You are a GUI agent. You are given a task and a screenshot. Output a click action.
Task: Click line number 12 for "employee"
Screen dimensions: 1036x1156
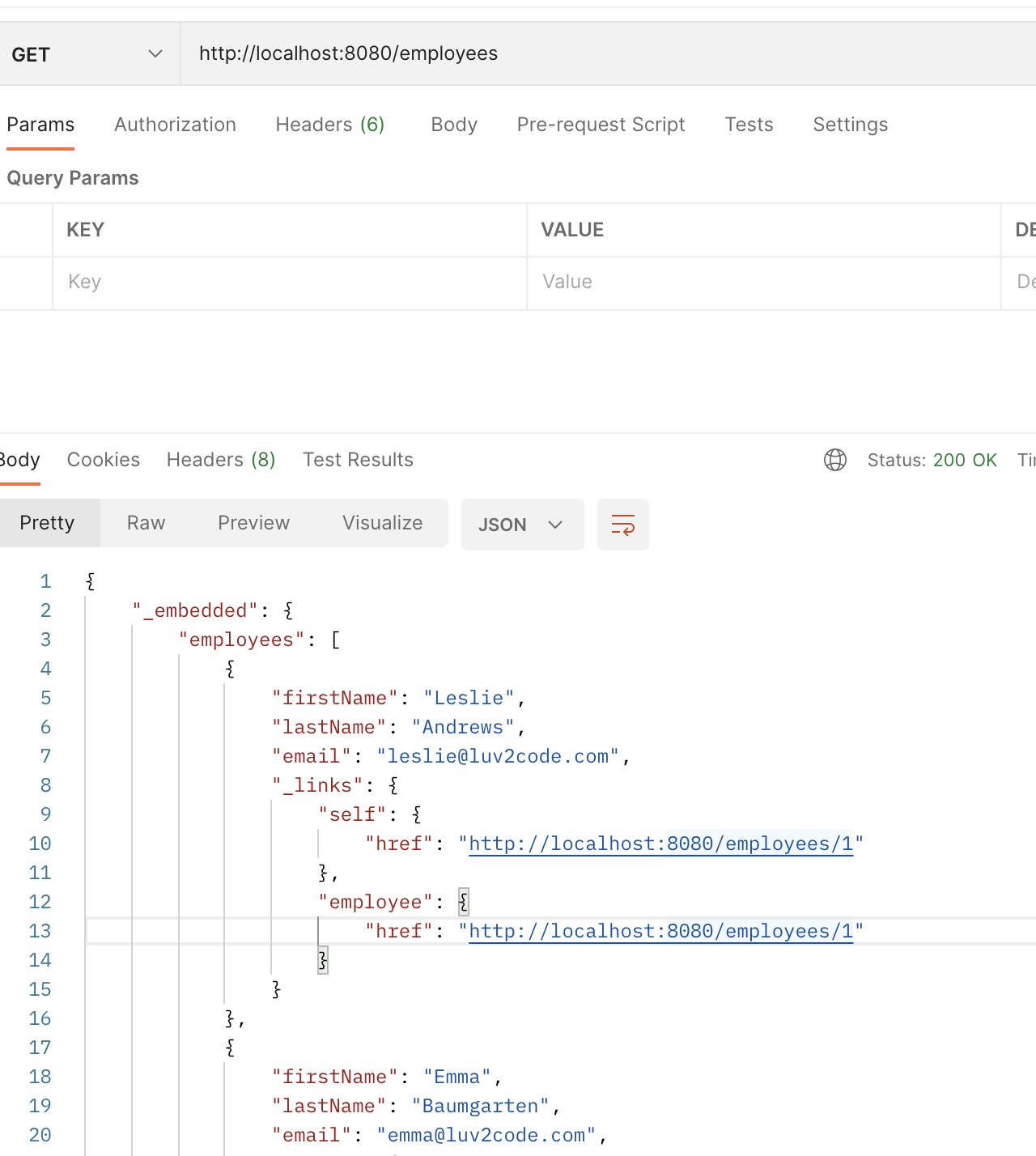tap(40, 902)
